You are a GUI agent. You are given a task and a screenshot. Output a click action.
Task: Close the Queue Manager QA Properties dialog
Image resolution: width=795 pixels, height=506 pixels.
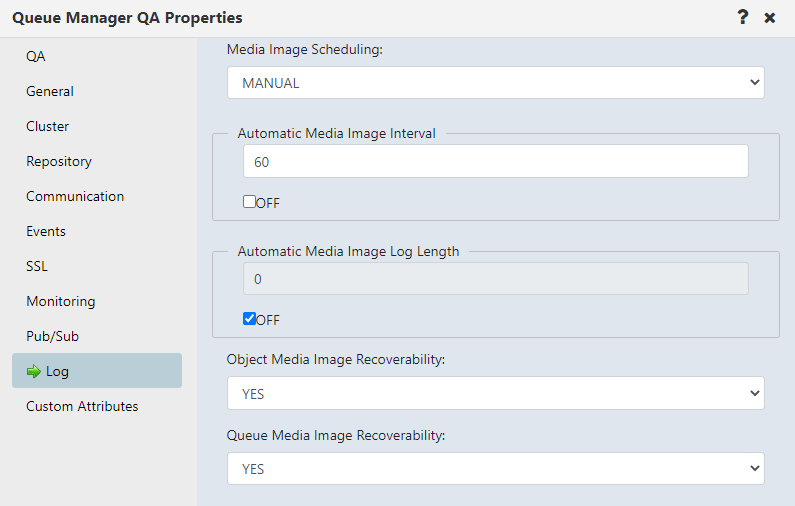[x=770, y=18]
